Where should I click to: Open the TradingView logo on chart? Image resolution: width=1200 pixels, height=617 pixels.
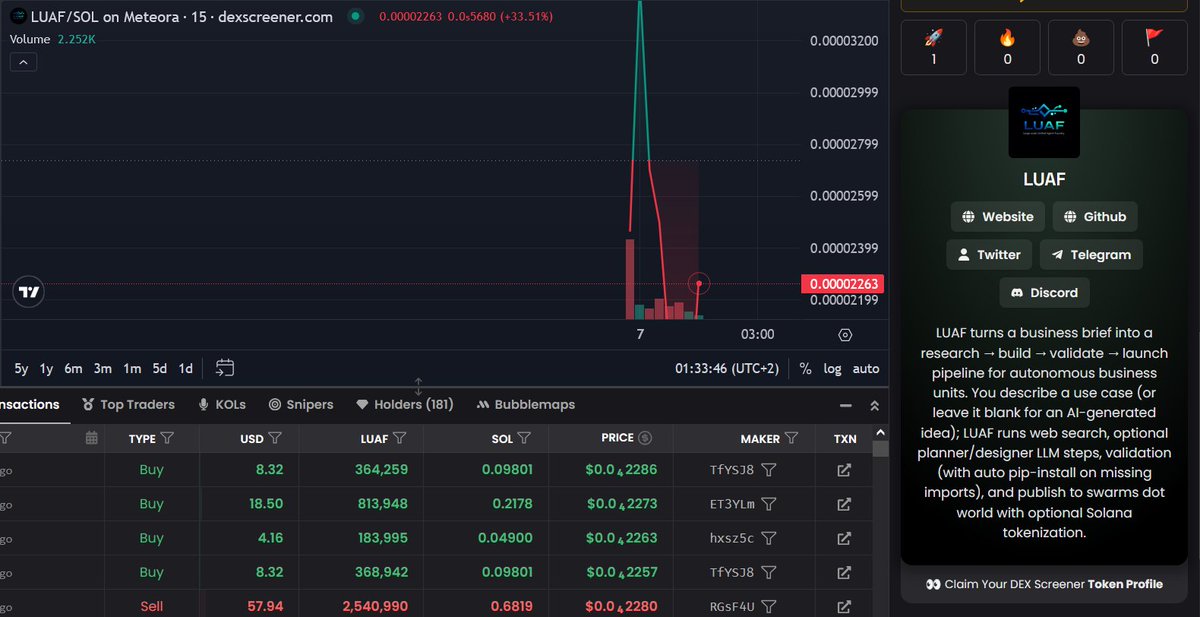coord(30,292)
